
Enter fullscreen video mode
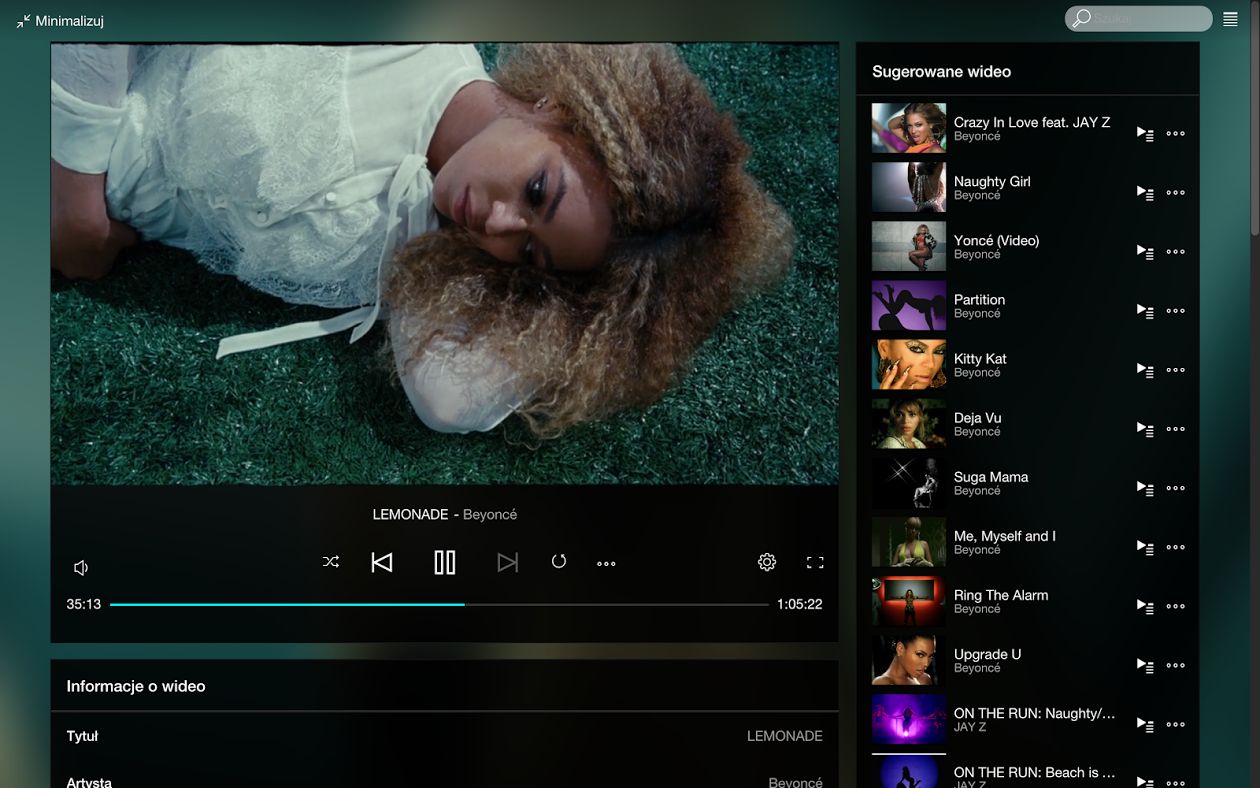coord(815,563)
